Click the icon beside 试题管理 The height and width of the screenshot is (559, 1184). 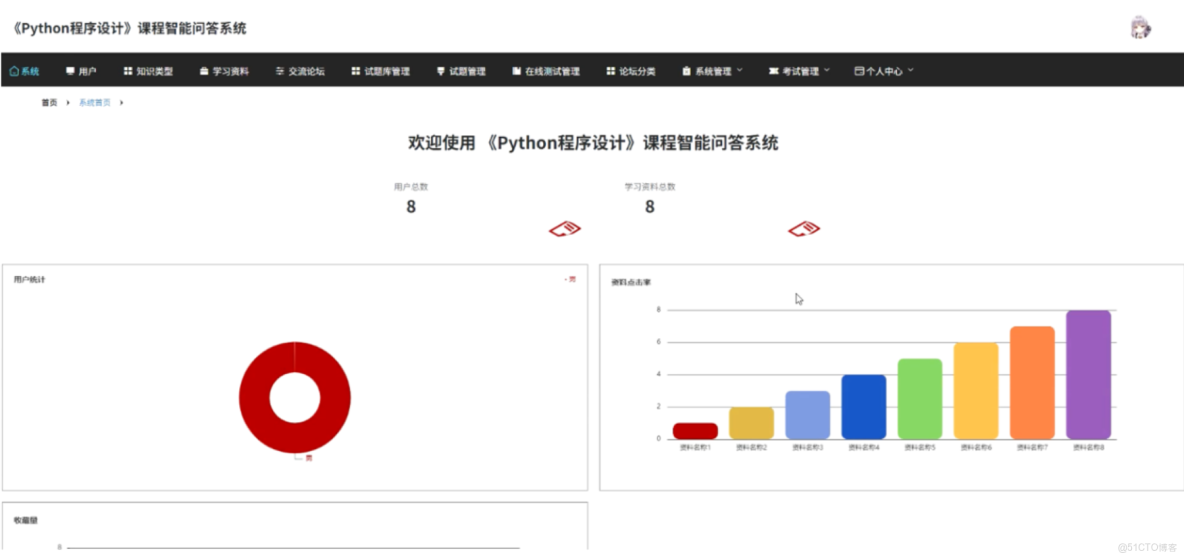click(441, 72)
